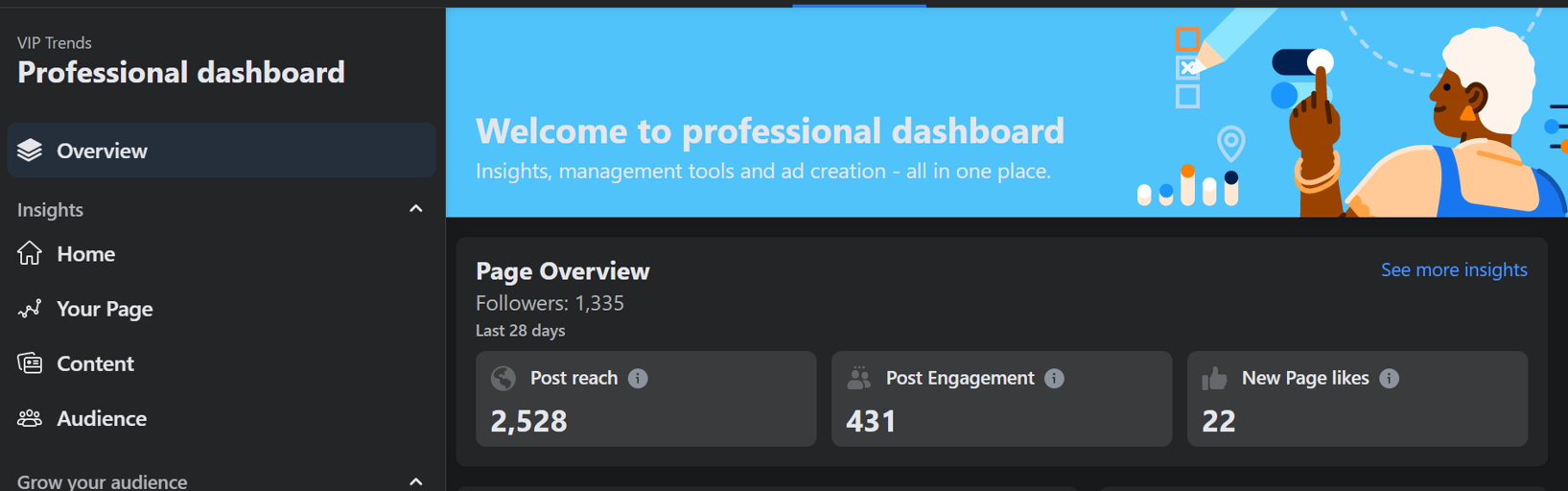Viewport: 1568px width, 491px height.
Task: Collapse the Grow your audience section chevron
Action: point(416,481)
